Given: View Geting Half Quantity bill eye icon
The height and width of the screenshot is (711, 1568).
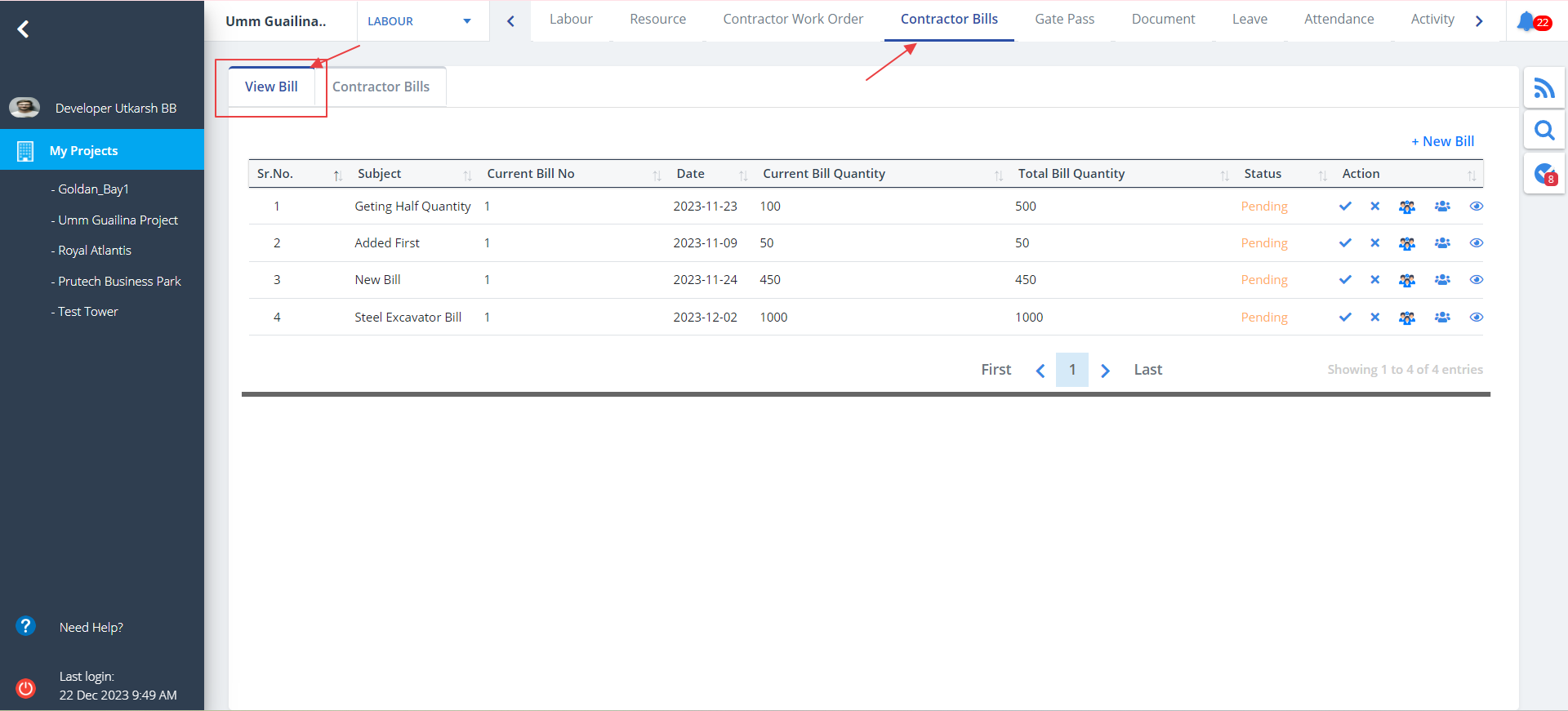Looking at the screenshot, I should coord(1476,207).
